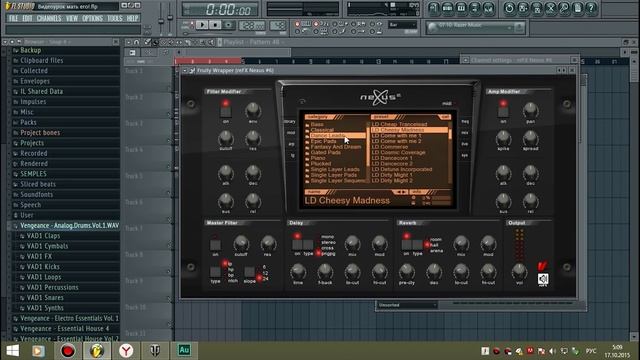Click the transport Play button
Screen dimensions: 640x360
click(202, 25)
